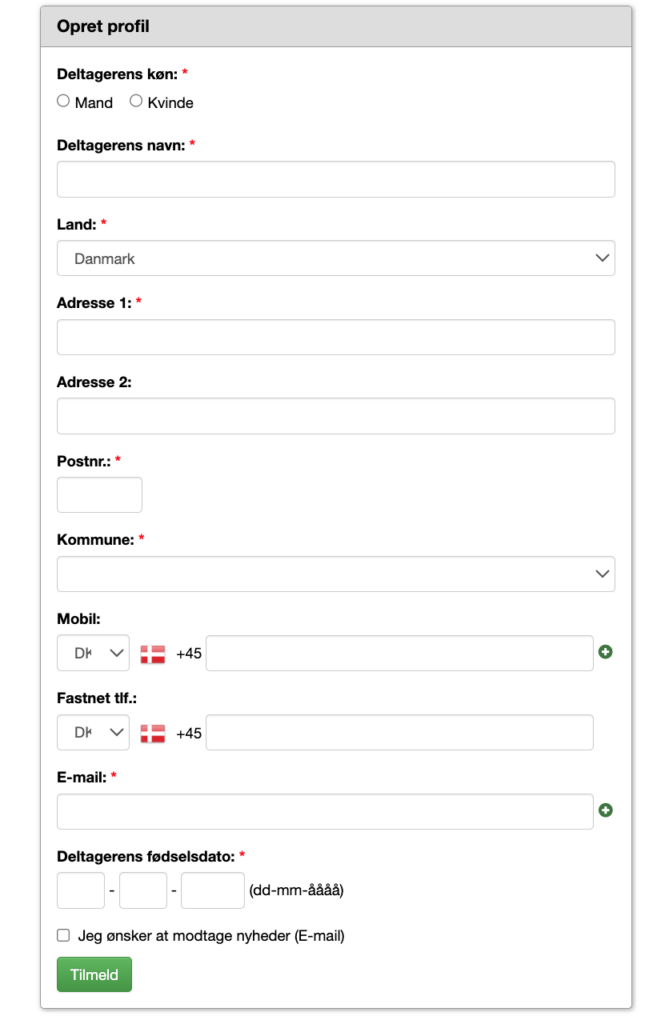Enable the newsletter checkbox for E-mail news
The image size is (661, 1024).
[x=64, y=935]
